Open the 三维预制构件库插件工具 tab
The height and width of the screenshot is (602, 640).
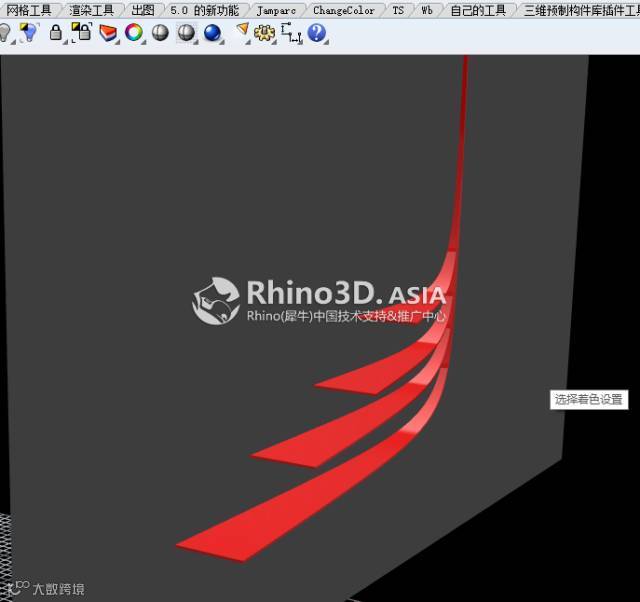582,10
